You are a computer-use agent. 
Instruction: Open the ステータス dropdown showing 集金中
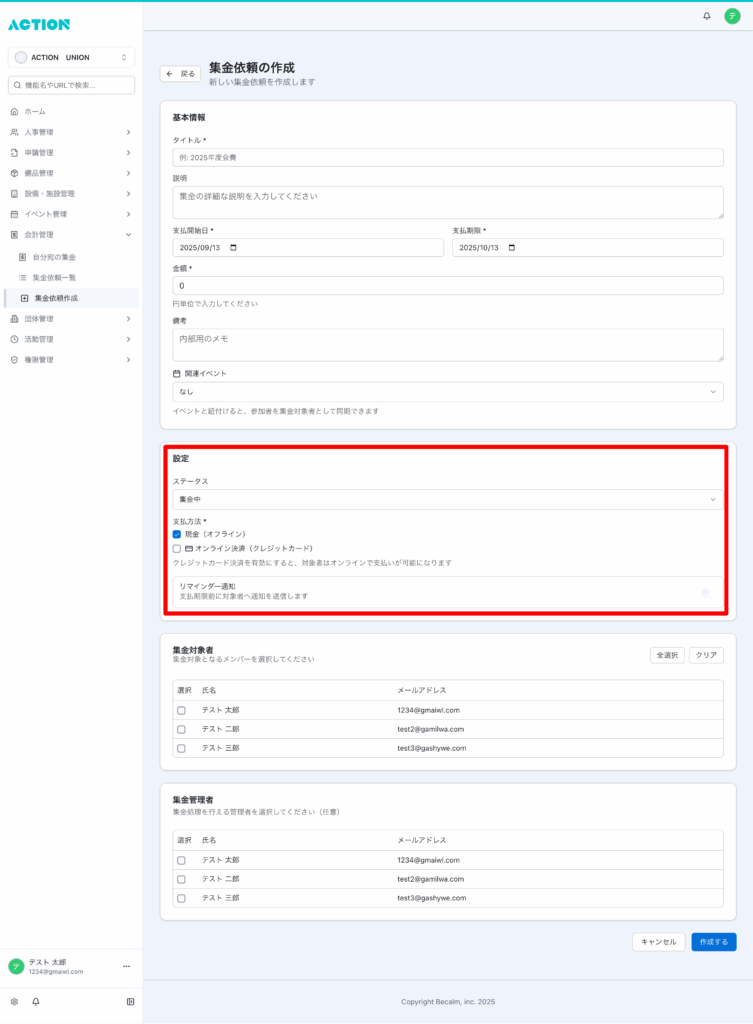(447, 499)
